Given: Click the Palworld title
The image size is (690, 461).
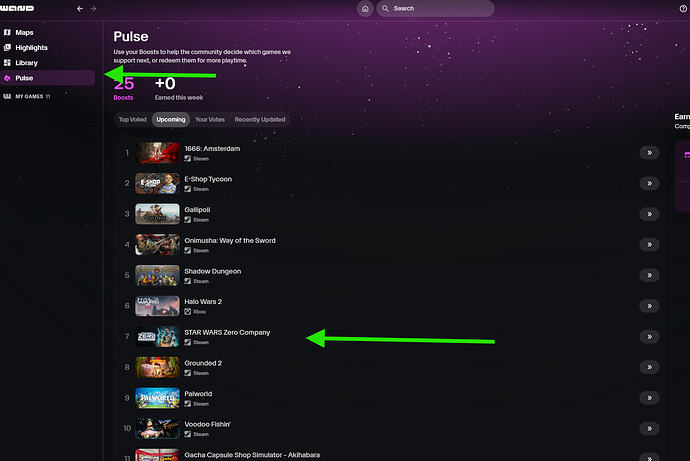Looking at the screenshot, I should [x=198, y=394].
